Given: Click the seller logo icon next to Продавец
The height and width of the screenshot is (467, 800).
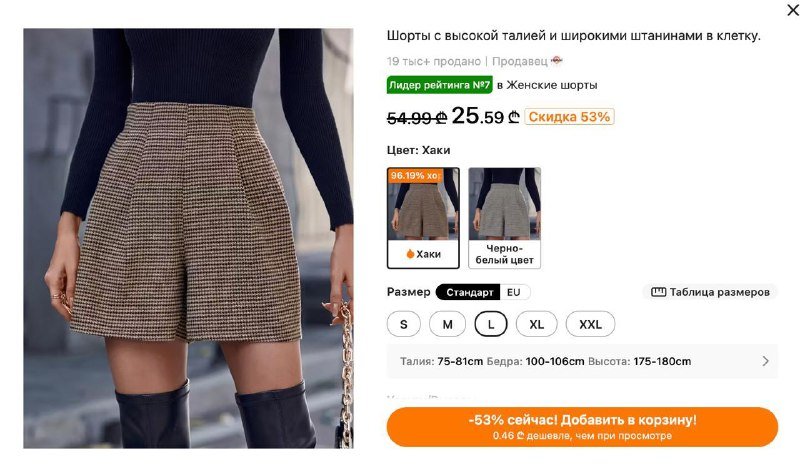Looking at the screenshot, I should click(557, 61).
